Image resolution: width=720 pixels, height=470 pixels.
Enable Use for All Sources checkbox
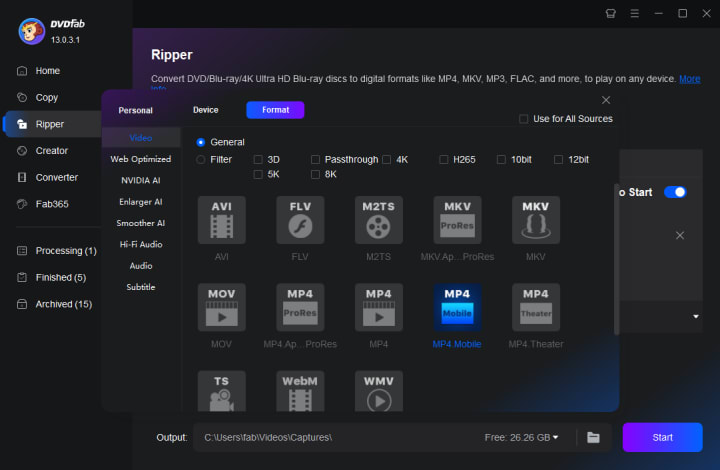[524, 119]
